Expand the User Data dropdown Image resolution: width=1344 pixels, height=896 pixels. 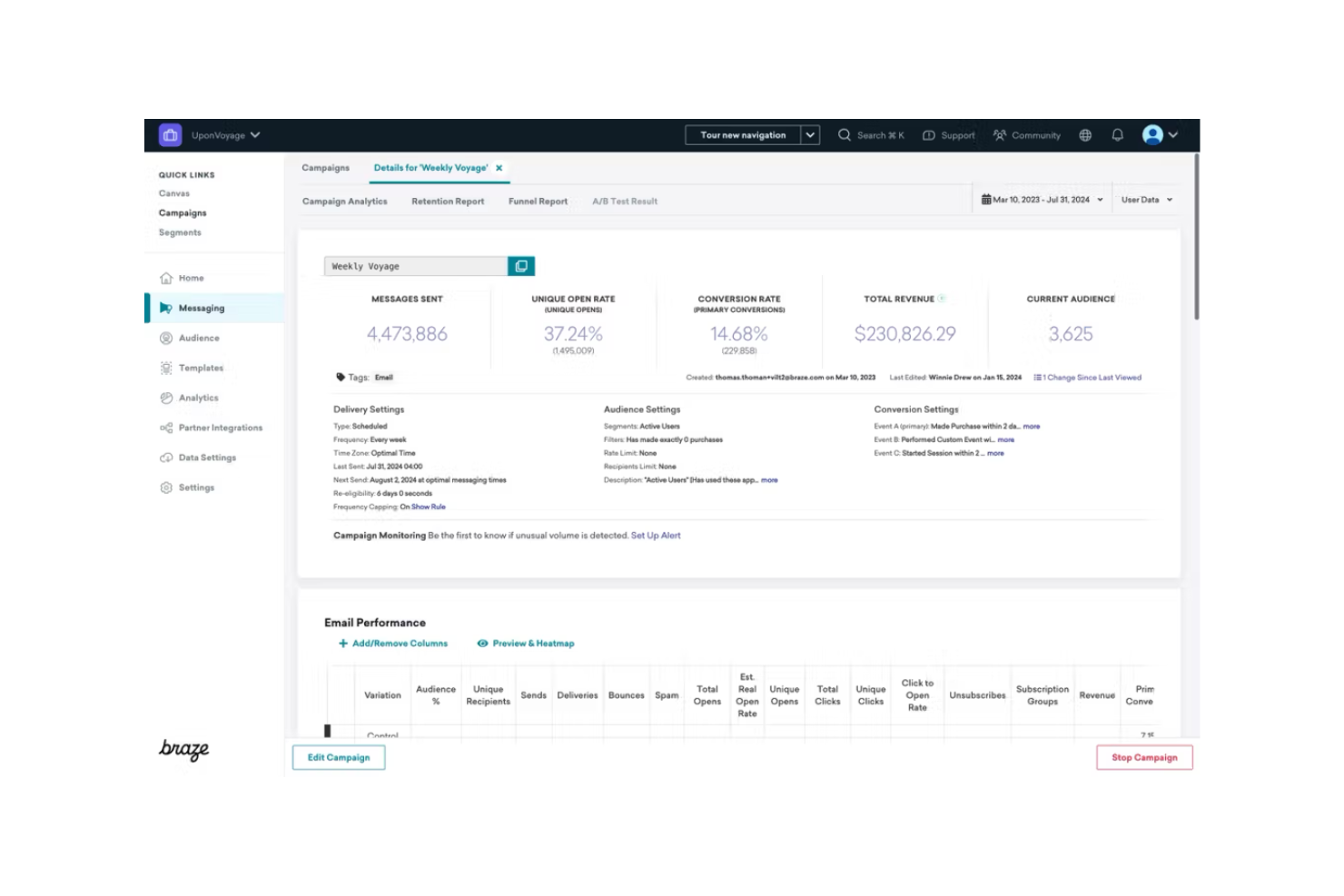(x=1145, y=199)
